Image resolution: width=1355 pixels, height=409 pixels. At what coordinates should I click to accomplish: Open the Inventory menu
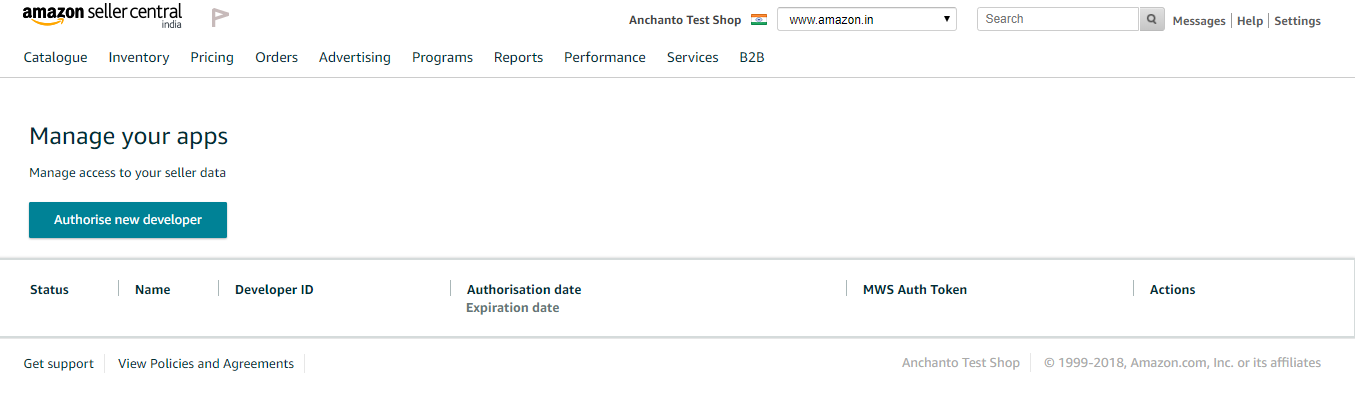[x=139, y=58]
